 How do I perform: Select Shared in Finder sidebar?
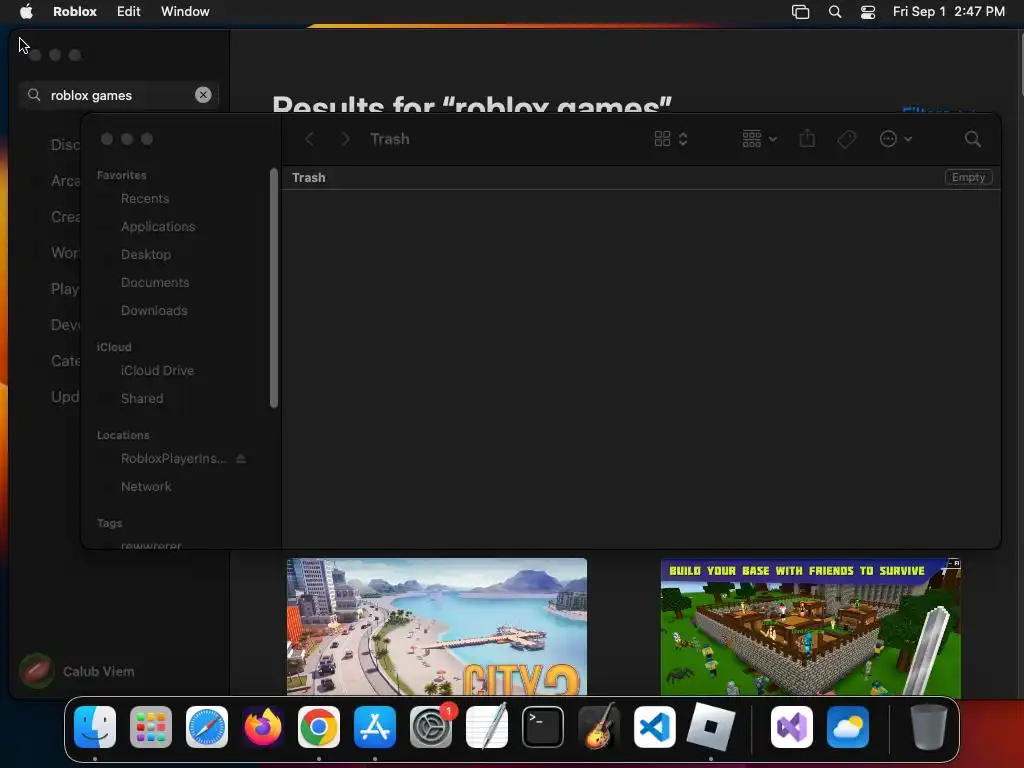tap(142, 398)
